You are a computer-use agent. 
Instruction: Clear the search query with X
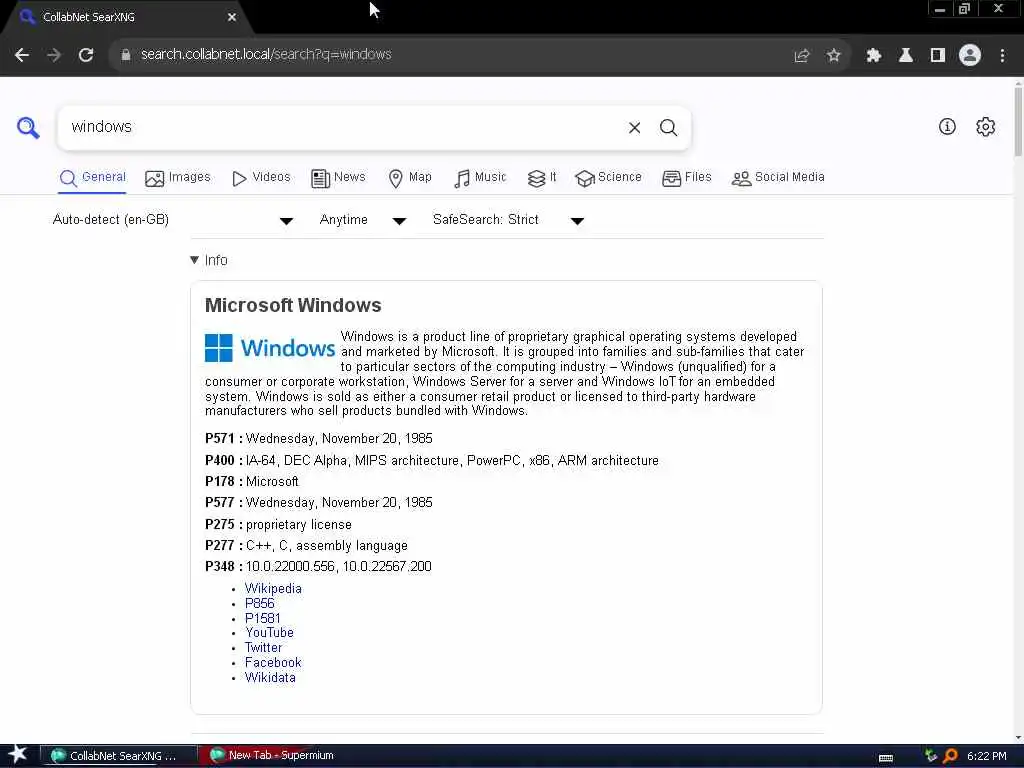point(634,128)
